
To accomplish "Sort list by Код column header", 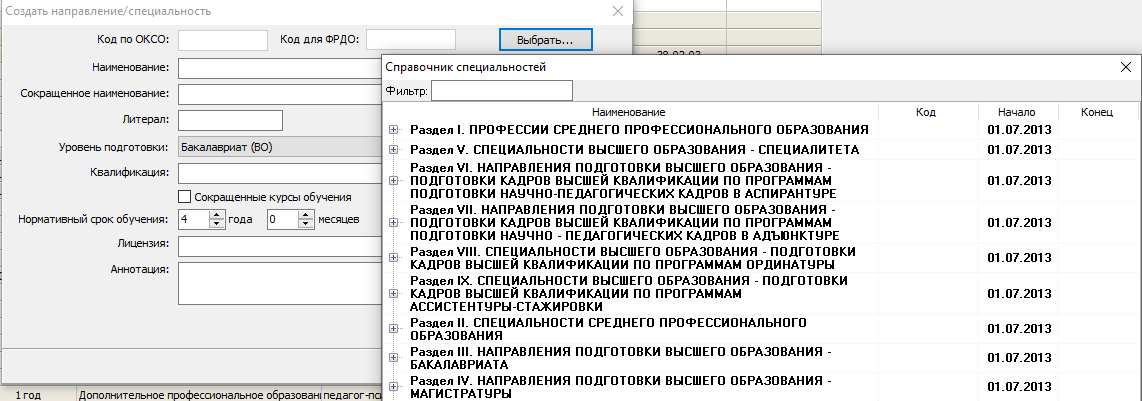I will tap(925, 112).
